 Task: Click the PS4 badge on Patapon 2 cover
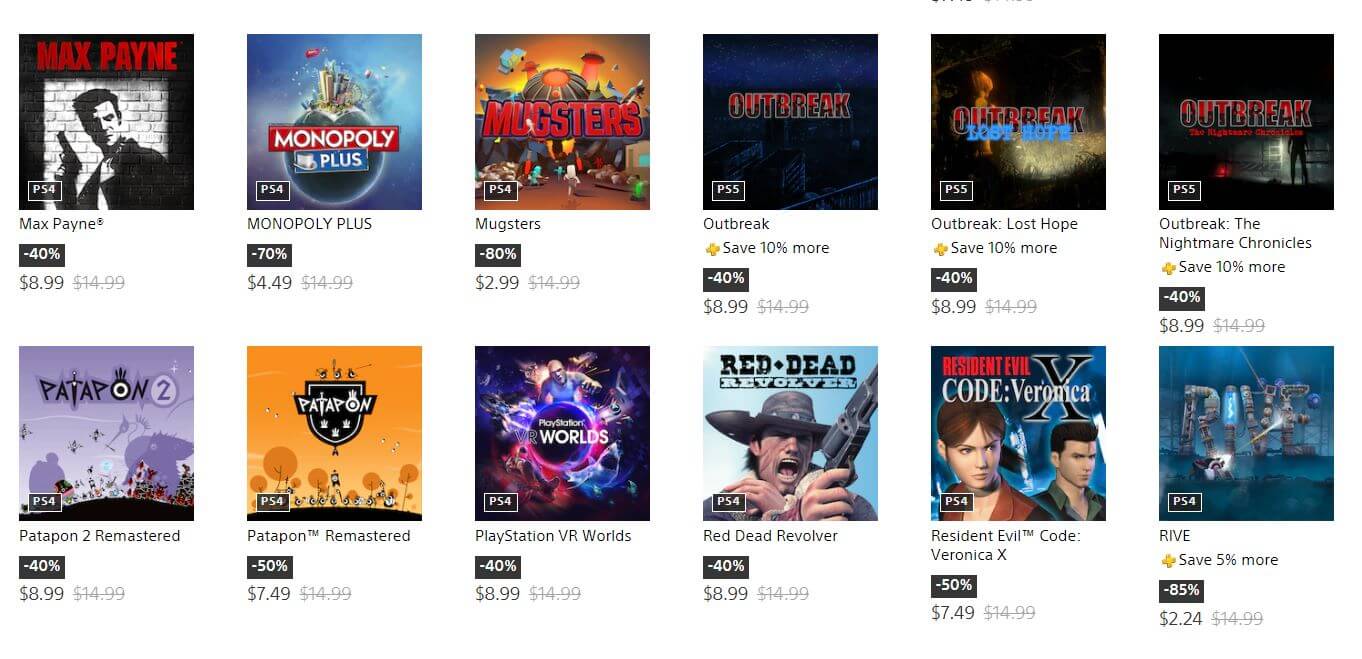[x=44, y=501]
